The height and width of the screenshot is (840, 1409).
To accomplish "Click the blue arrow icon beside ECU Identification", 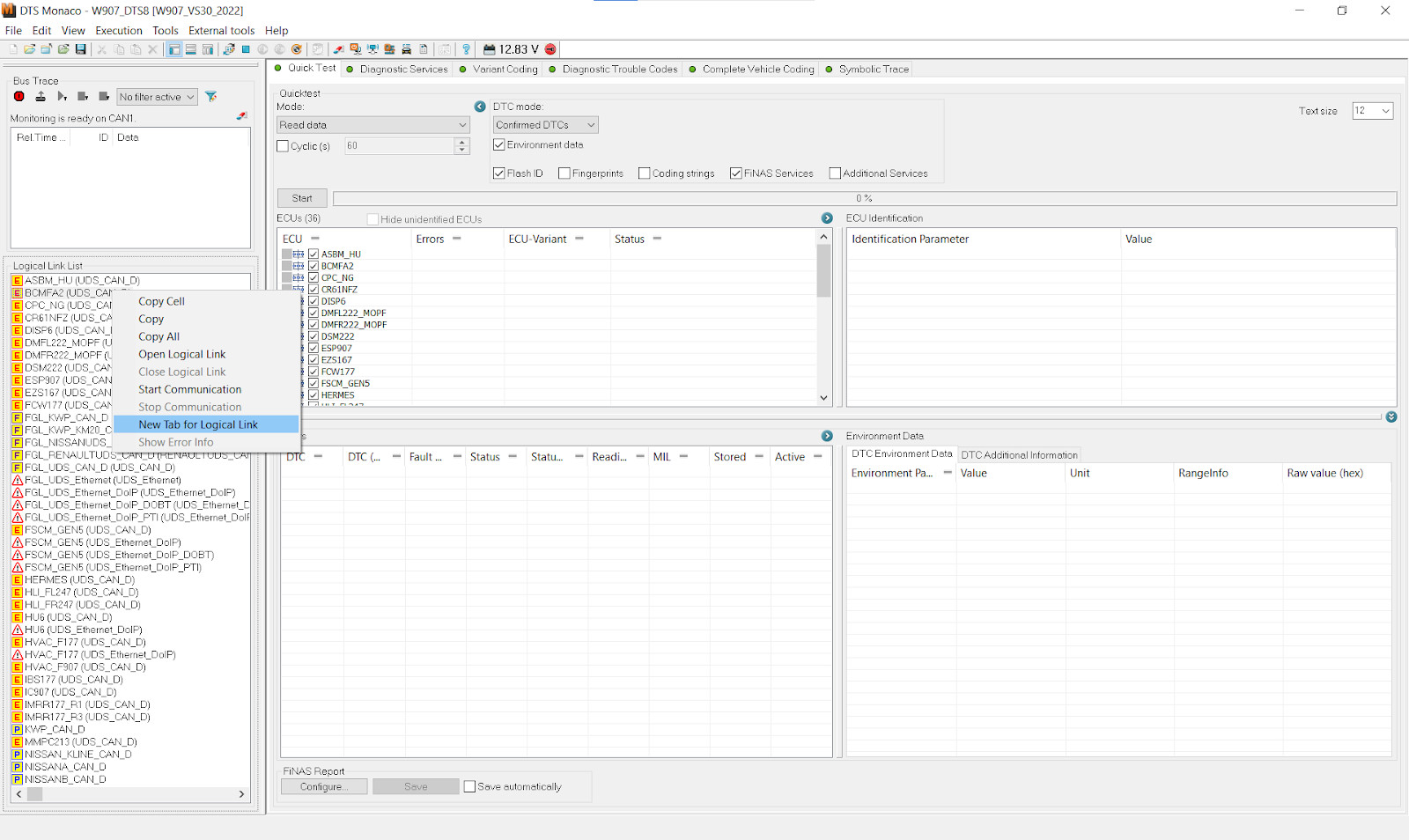I will pyautogui.click(x=827, y=217).
